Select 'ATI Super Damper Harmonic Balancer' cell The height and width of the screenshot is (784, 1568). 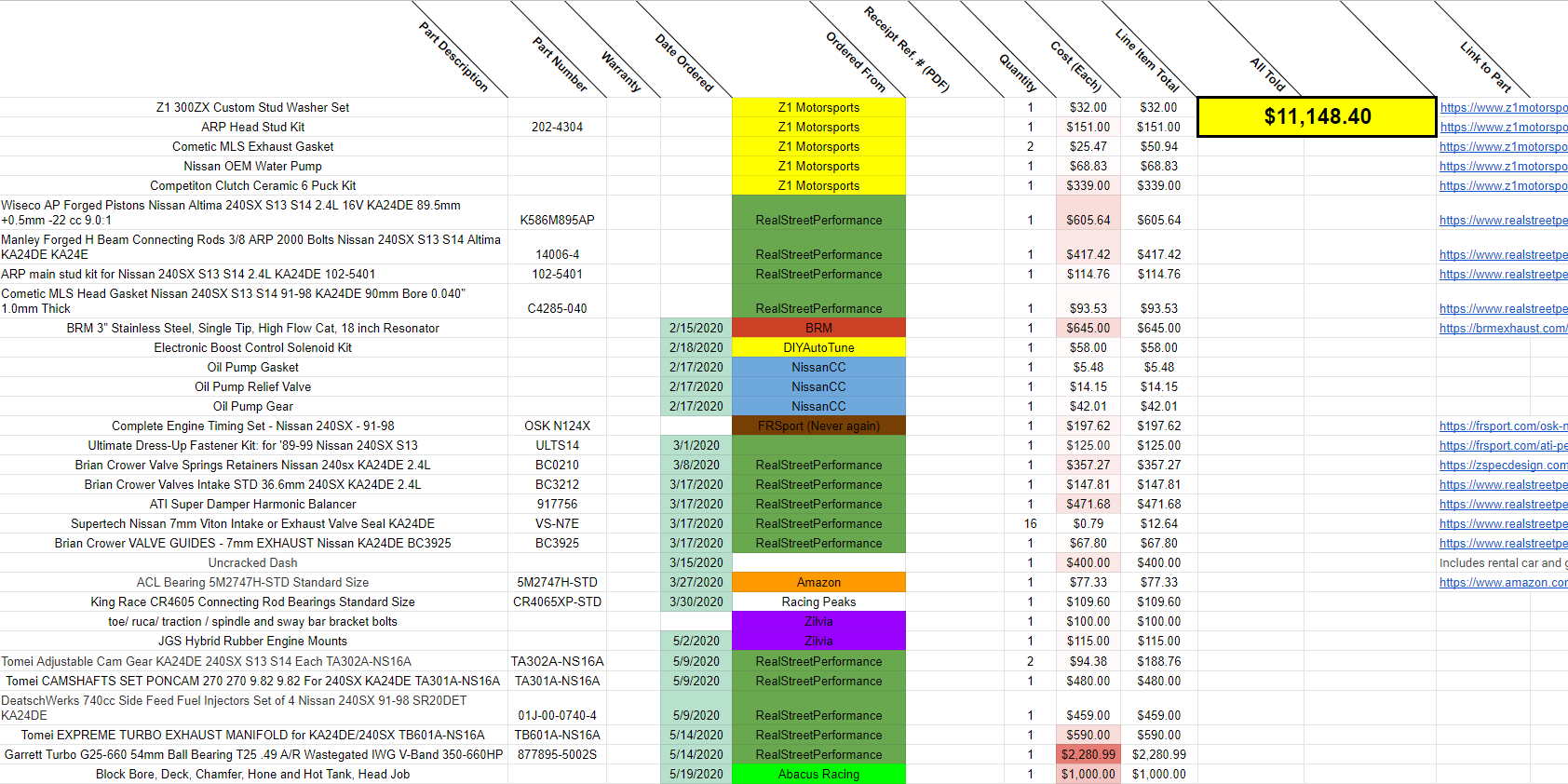pyautogui.click(x=253, y=505)
